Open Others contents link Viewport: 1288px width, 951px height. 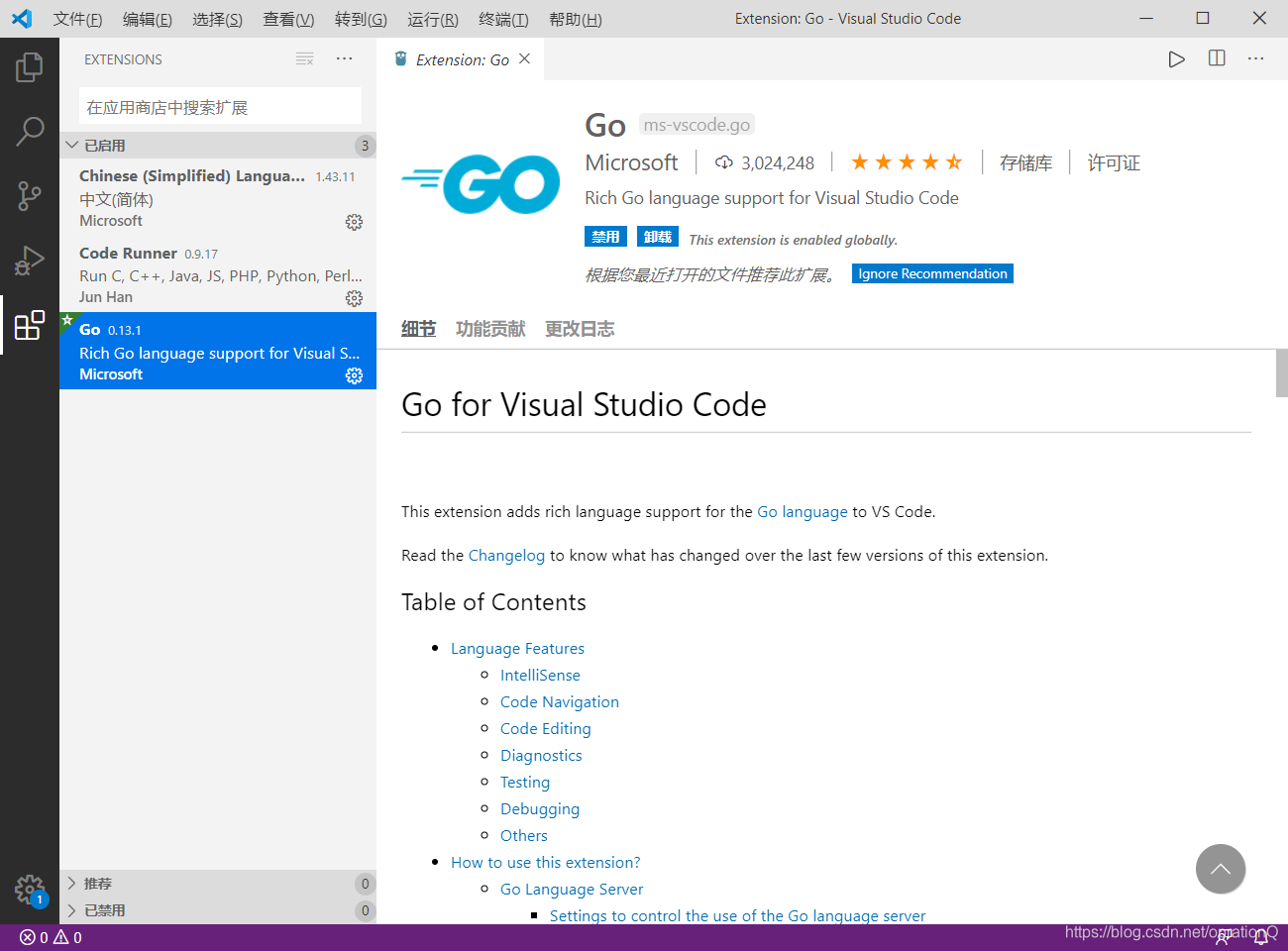[x=524, y=836]
